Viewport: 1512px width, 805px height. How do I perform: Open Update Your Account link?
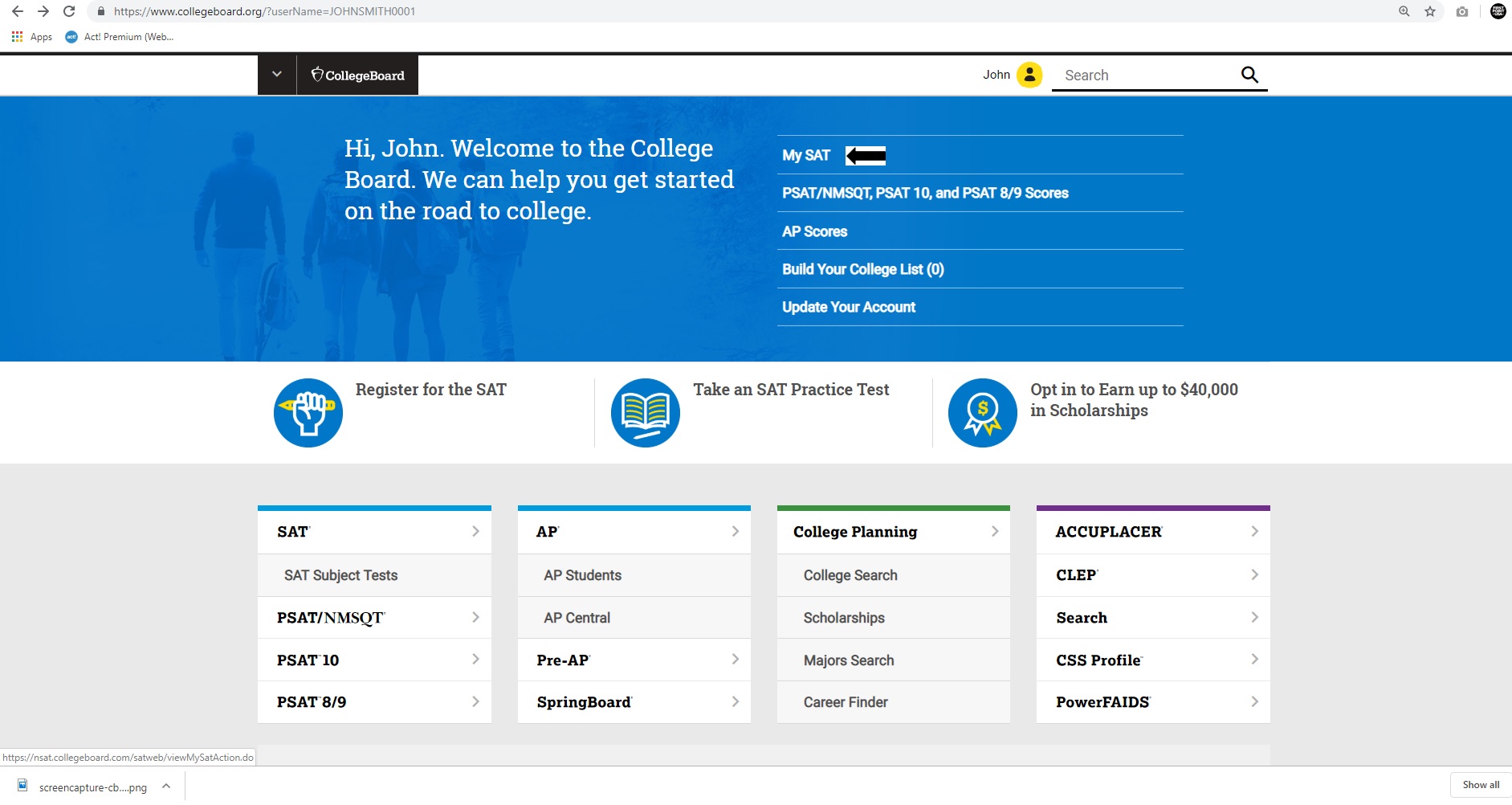(x=849, y=307)
